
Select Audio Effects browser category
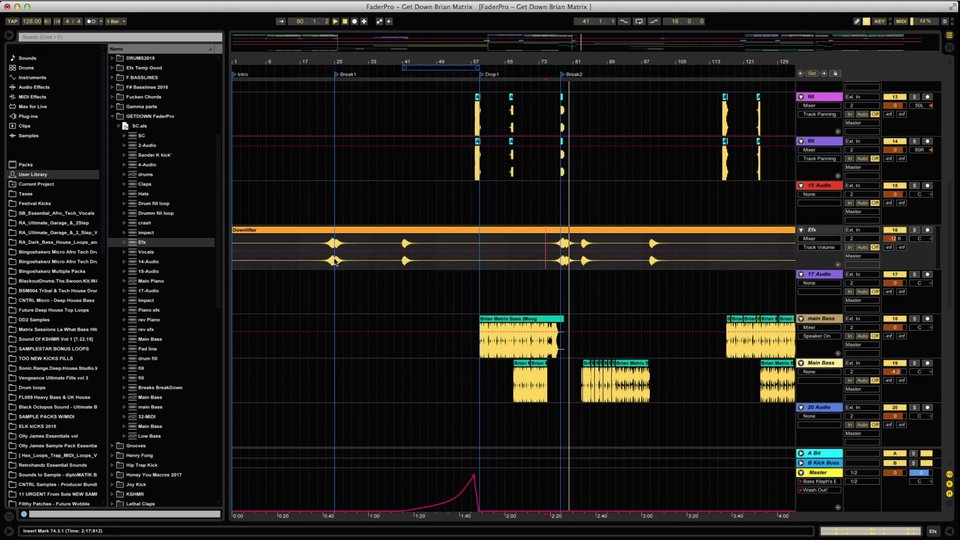(x=34, y=88)
